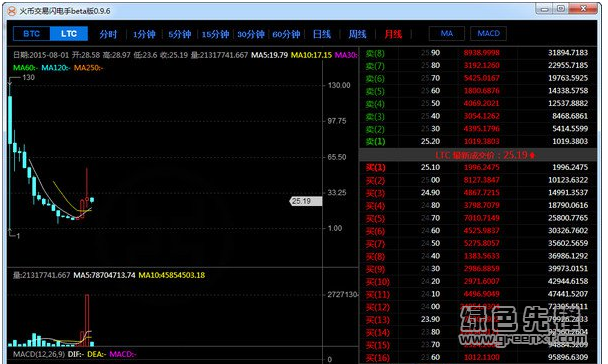Toggle the MA indicator button

pos(447,34)
